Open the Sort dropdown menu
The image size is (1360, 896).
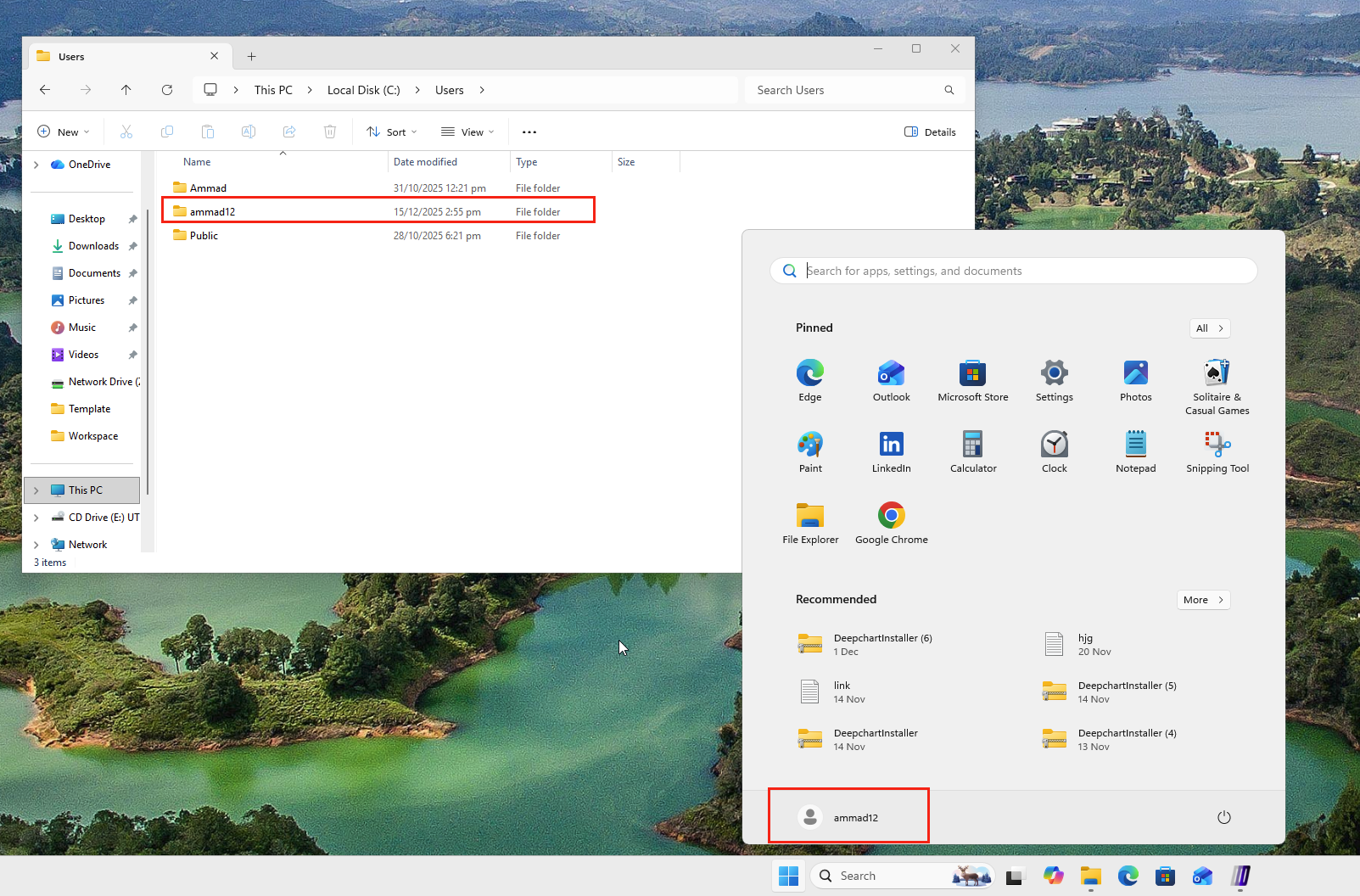392,132
